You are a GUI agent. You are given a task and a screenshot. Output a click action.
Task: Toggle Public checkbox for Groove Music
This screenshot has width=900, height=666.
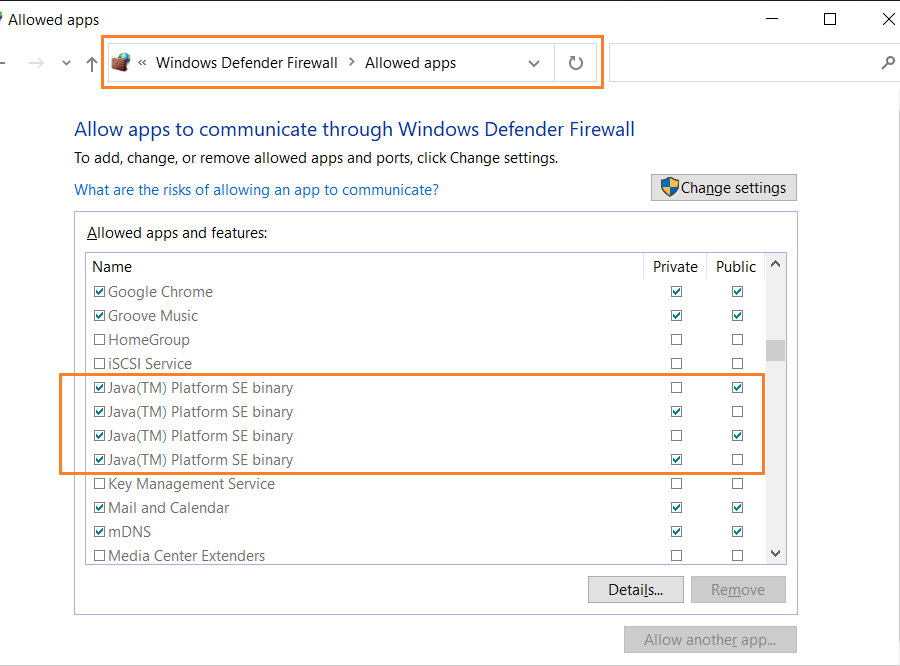[738, 316]
